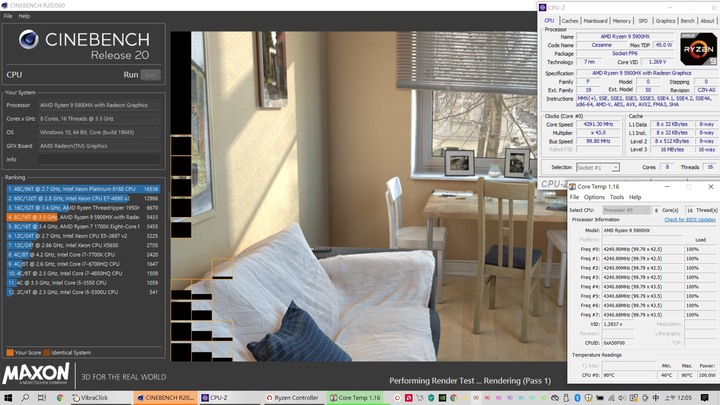Select ranking row AMD Ryzen Threadripper 1950

83,208
